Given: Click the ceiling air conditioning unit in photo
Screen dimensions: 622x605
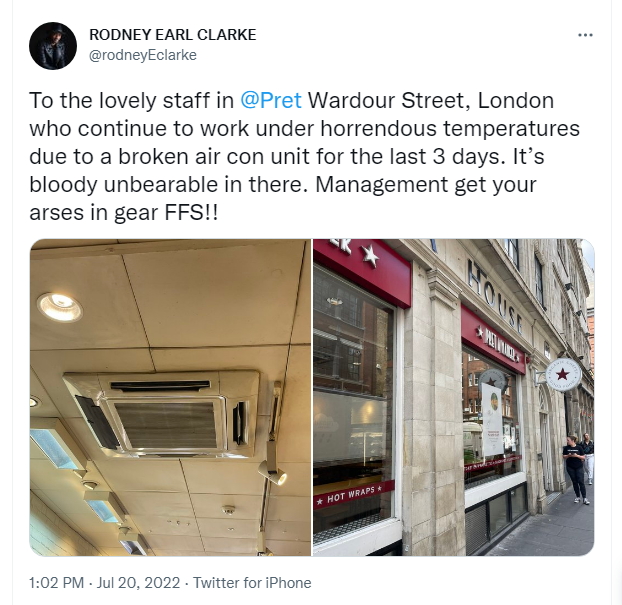Looking at the screenshot, I should [x=163, y=413].
